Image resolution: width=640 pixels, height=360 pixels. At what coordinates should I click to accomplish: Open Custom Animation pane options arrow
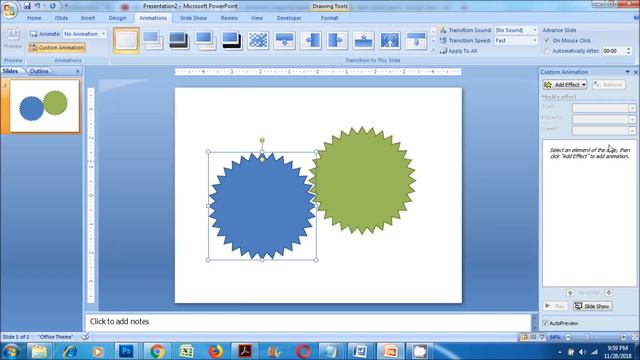pyautogui.click(x=627, y=72)
